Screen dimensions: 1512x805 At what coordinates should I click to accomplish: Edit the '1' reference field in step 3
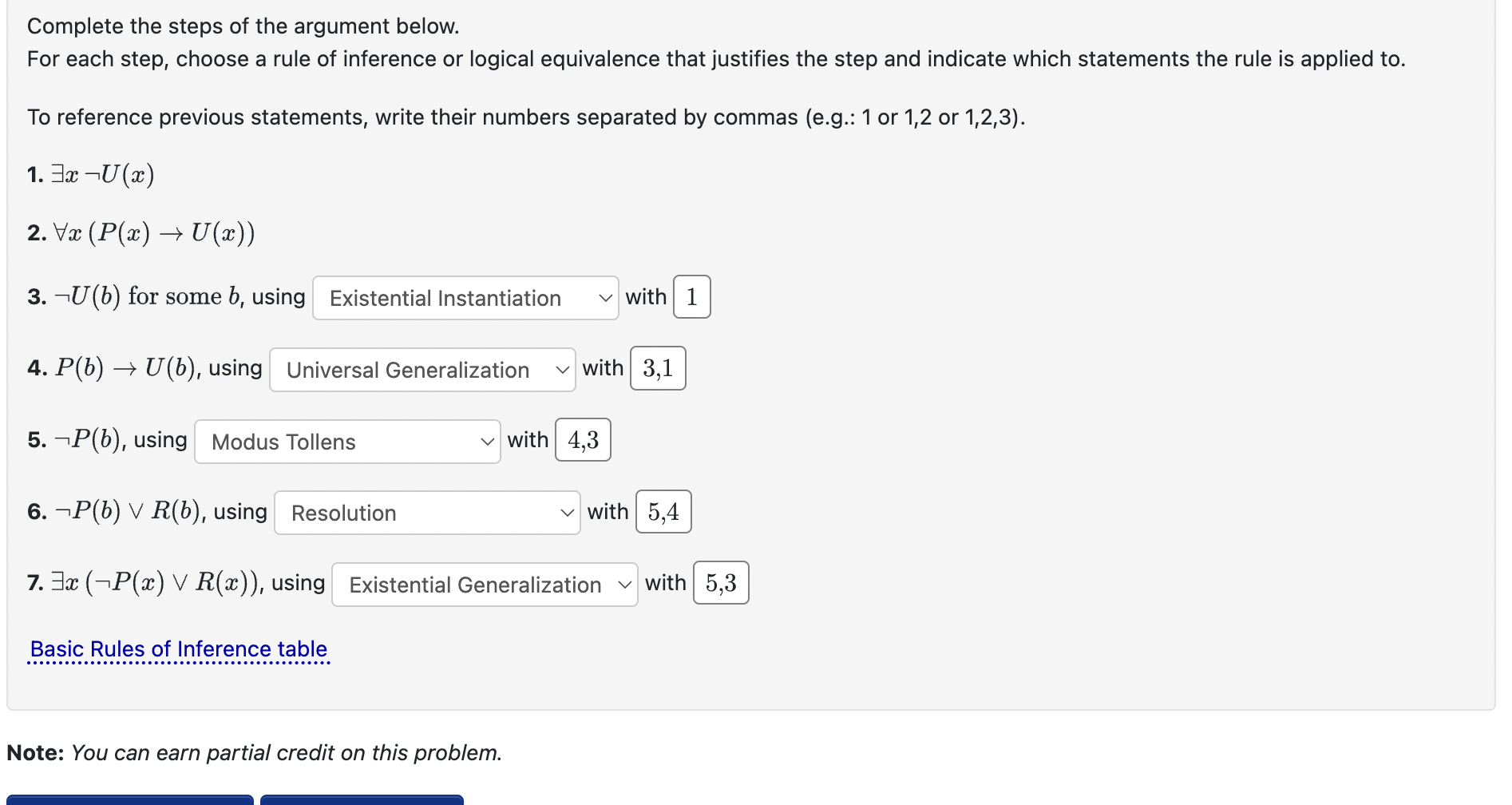[x=691, y=296]
